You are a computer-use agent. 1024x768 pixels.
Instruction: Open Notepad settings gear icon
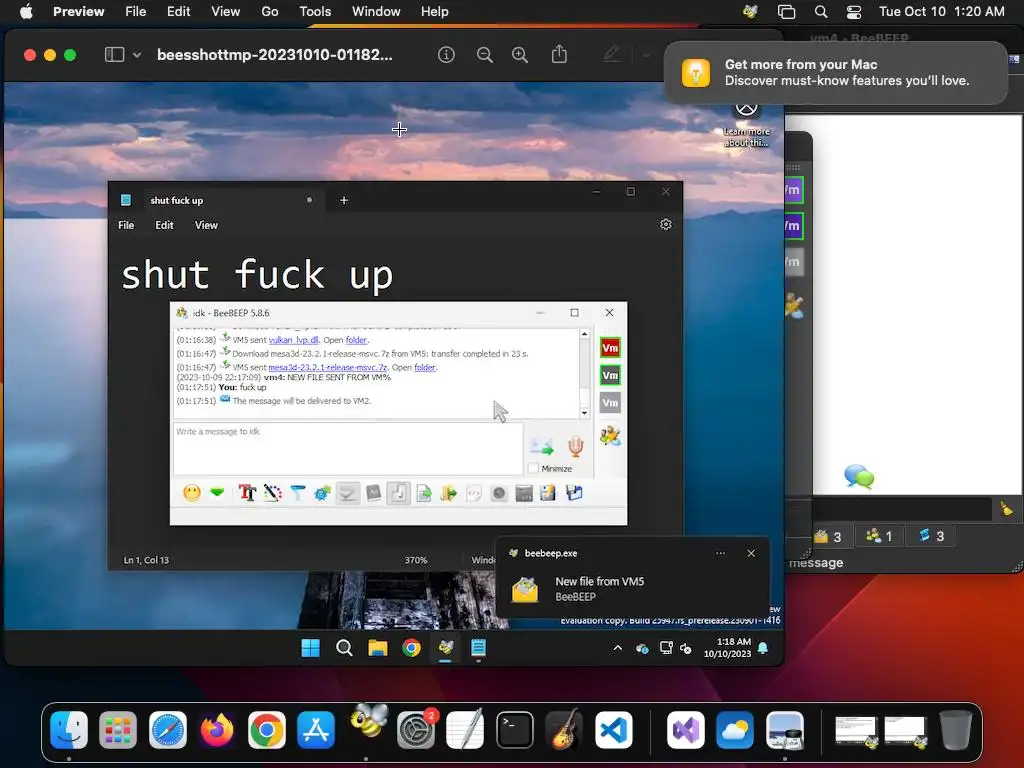coord(665,225)
